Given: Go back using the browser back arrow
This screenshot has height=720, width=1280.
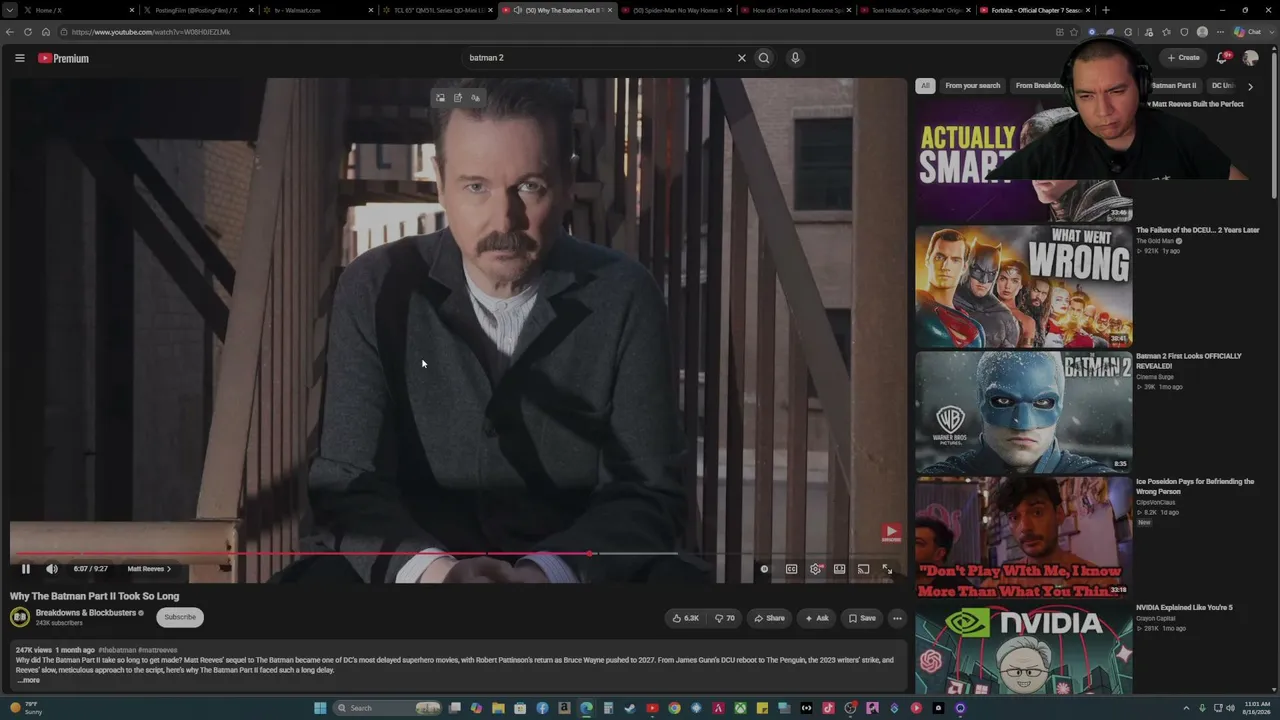Looking at the screenshot, I should (x=10, y=32).
